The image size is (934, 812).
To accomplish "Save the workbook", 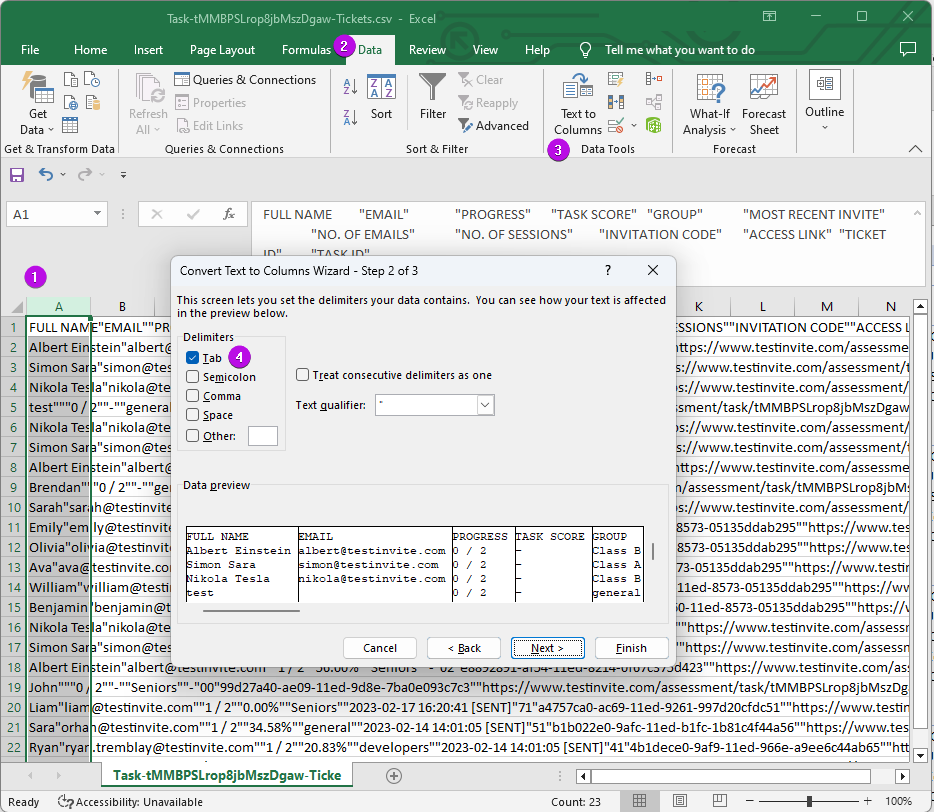I will (x=17, y=175).
